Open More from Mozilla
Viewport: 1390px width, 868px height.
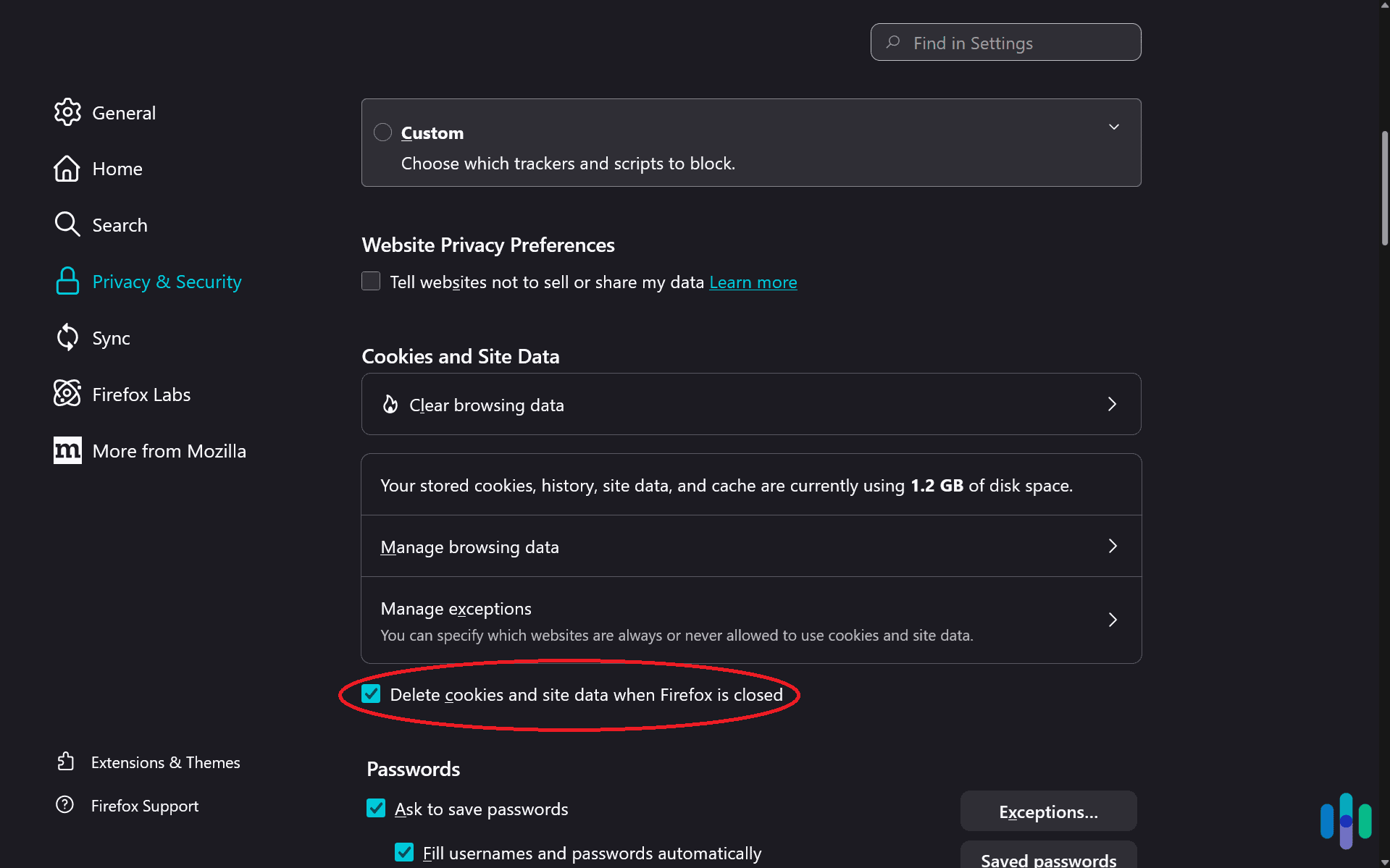point(169,451)
